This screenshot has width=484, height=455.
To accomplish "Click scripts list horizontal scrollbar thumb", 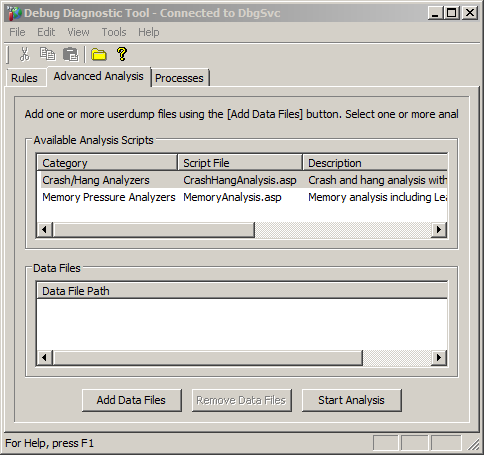I will point(154,230).
